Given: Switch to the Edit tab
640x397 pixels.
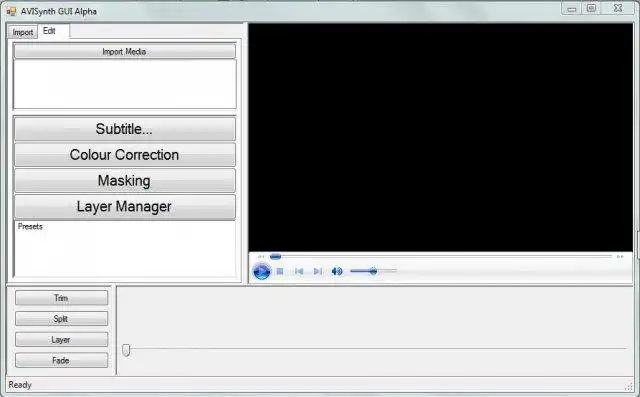Looking at the screenshot, I should point(54,31).
